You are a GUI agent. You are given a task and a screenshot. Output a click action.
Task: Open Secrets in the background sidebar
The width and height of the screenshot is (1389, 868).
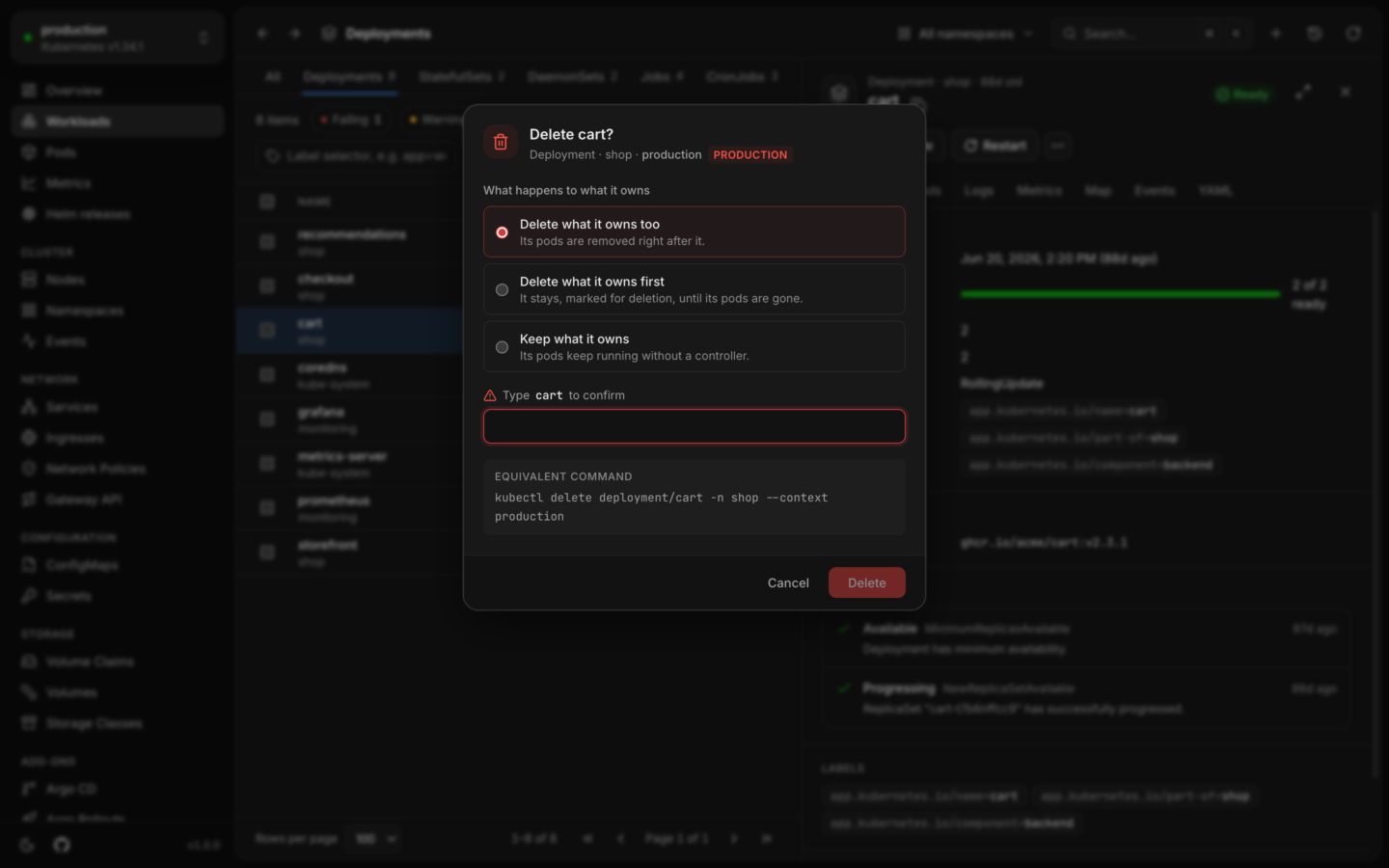point(118,596)
